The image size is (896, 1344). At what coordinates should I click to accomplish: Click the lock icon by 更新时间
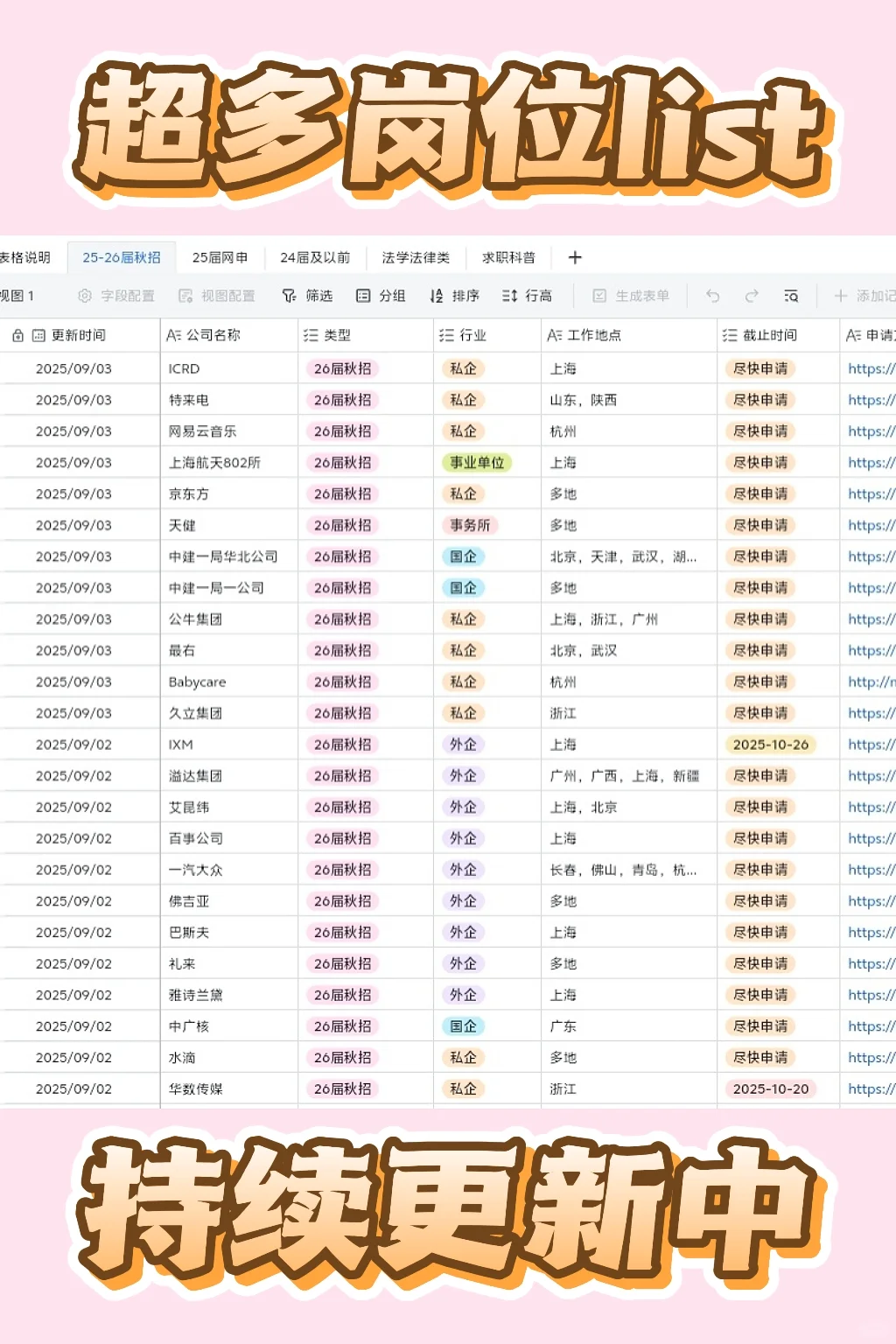[17, 335]
